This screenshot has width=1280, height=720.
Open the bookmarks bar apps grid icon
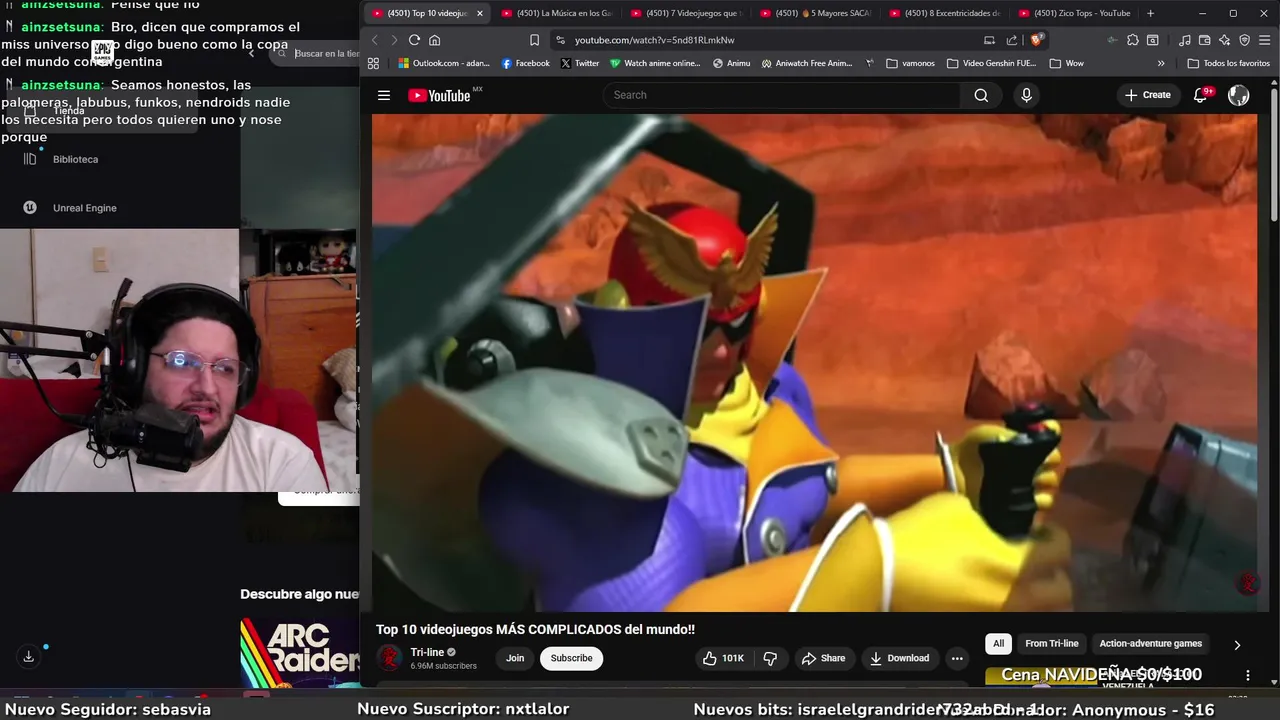pos(373,63)
